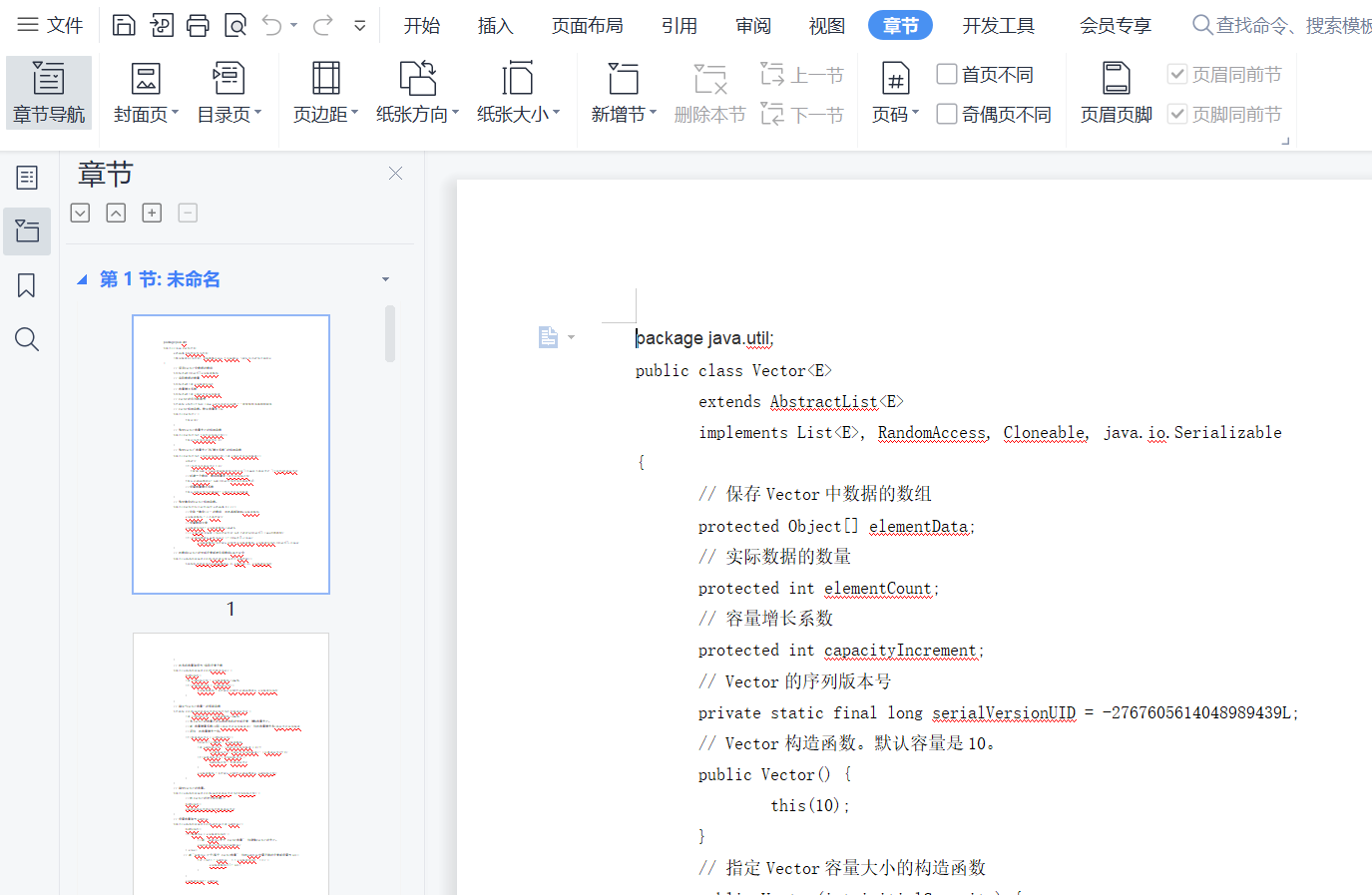
Task: Open the page setup dialog launcher
Action: 1285,141
